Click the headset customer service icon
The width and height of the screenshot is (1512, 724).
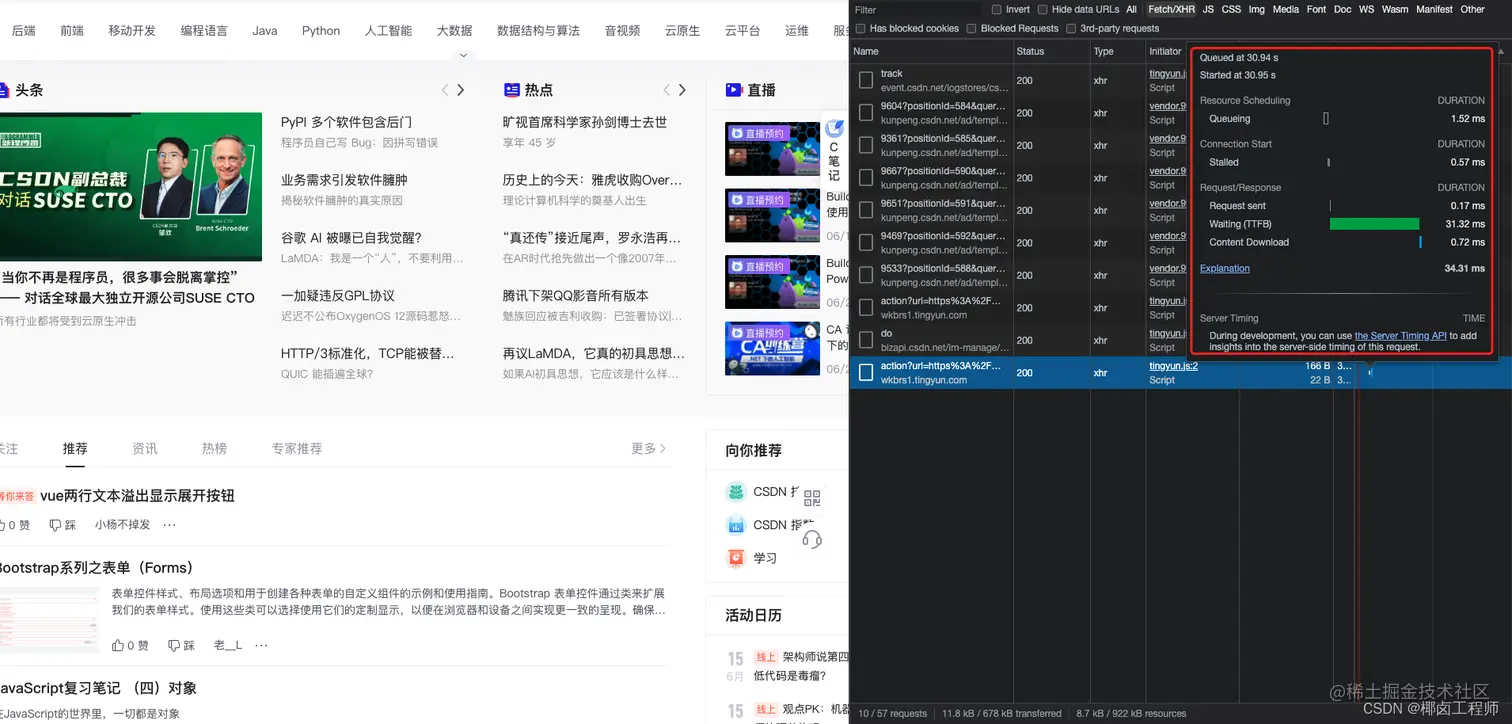(812, 540)
